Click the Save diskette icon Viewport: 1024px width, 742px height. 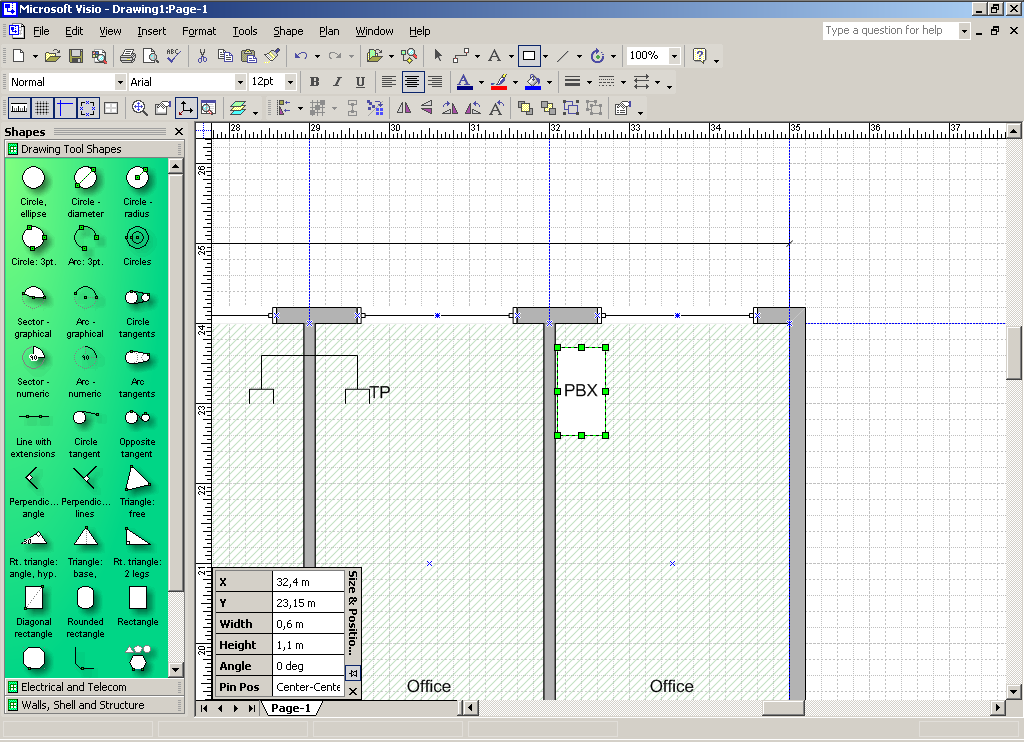click(76, 56)
